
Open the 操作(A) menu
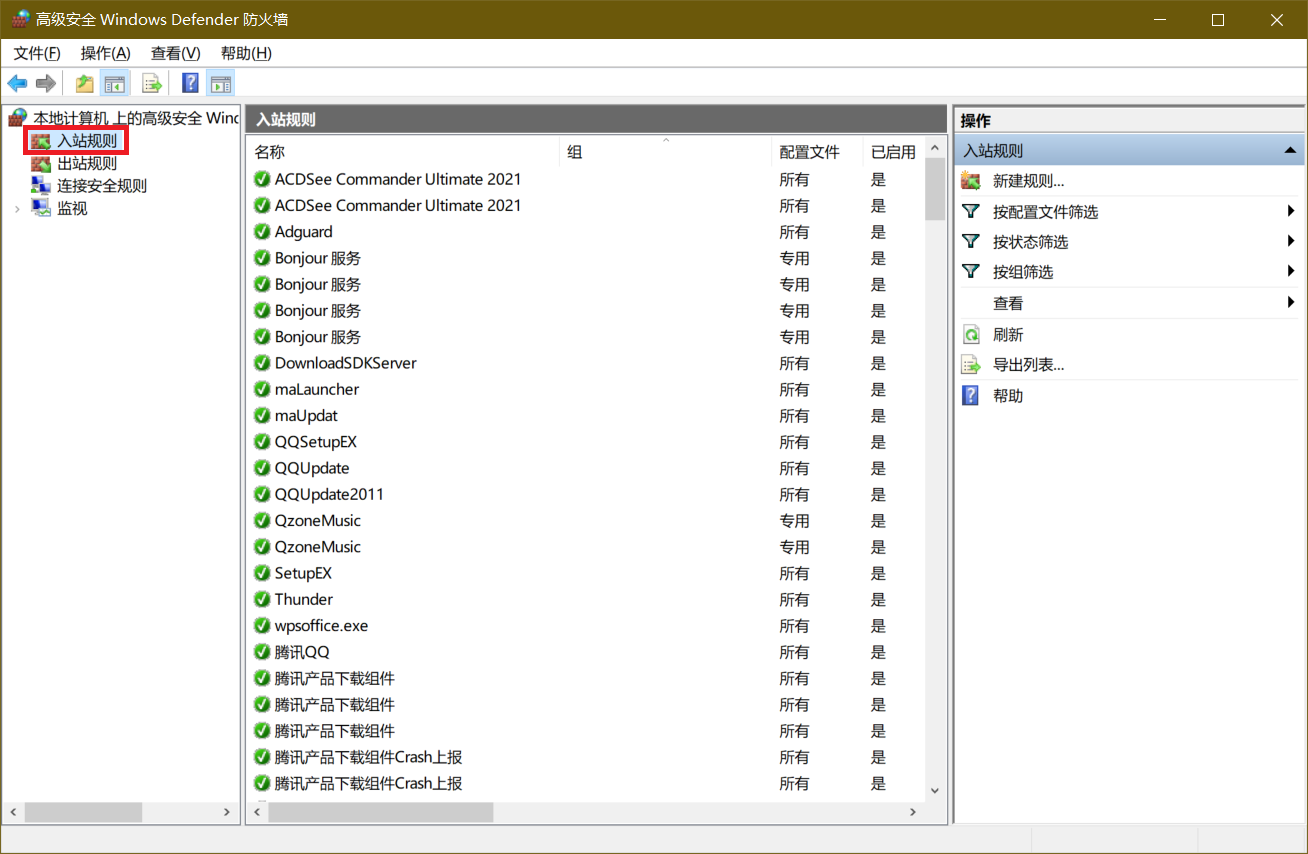[x=105, y=53]
